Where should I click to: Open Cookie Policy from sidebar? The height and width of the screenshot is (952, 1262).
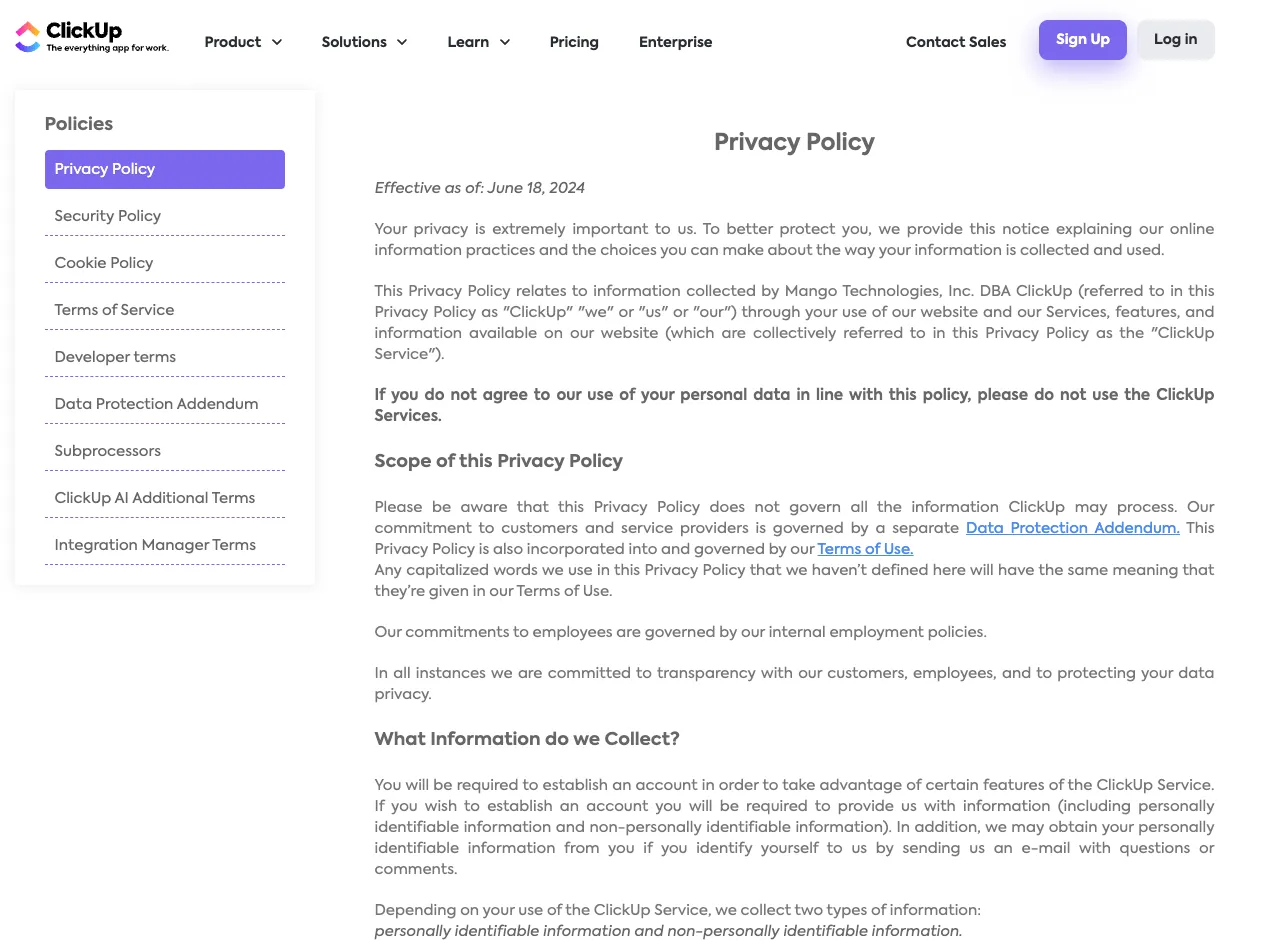[165, 263]
